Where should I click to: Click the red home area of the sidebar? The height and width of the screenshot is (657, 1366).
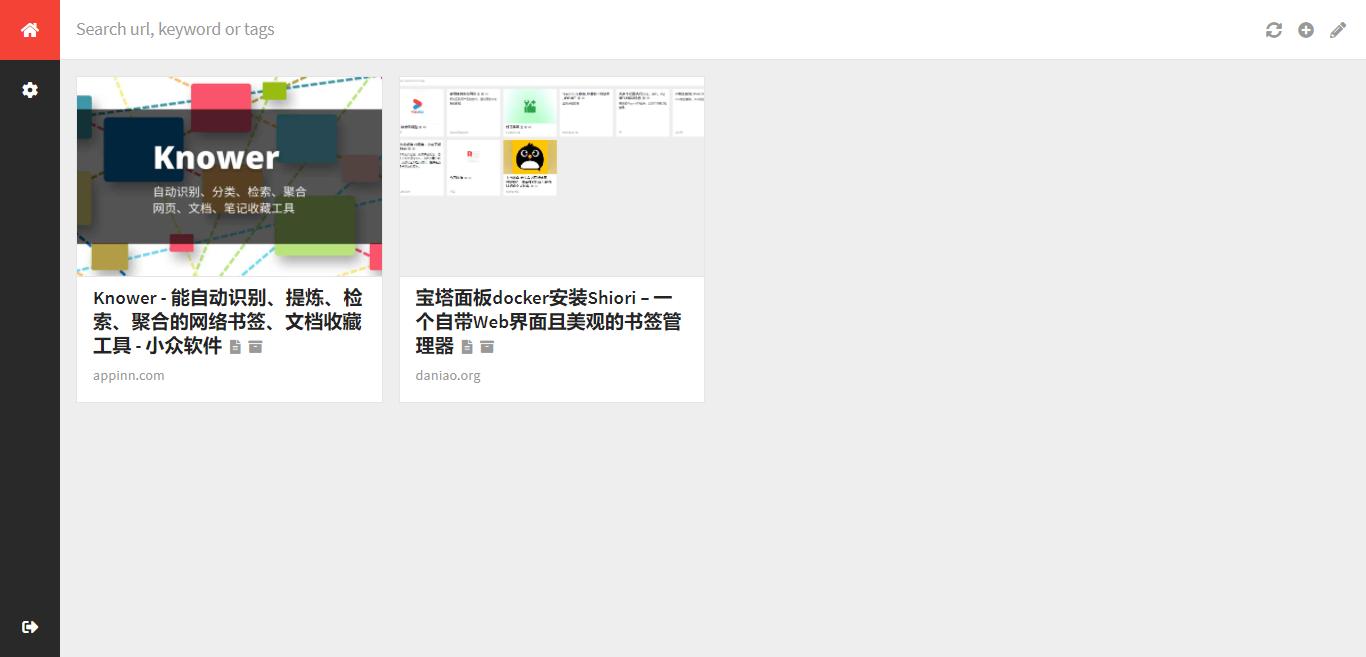tap(29, 29)
